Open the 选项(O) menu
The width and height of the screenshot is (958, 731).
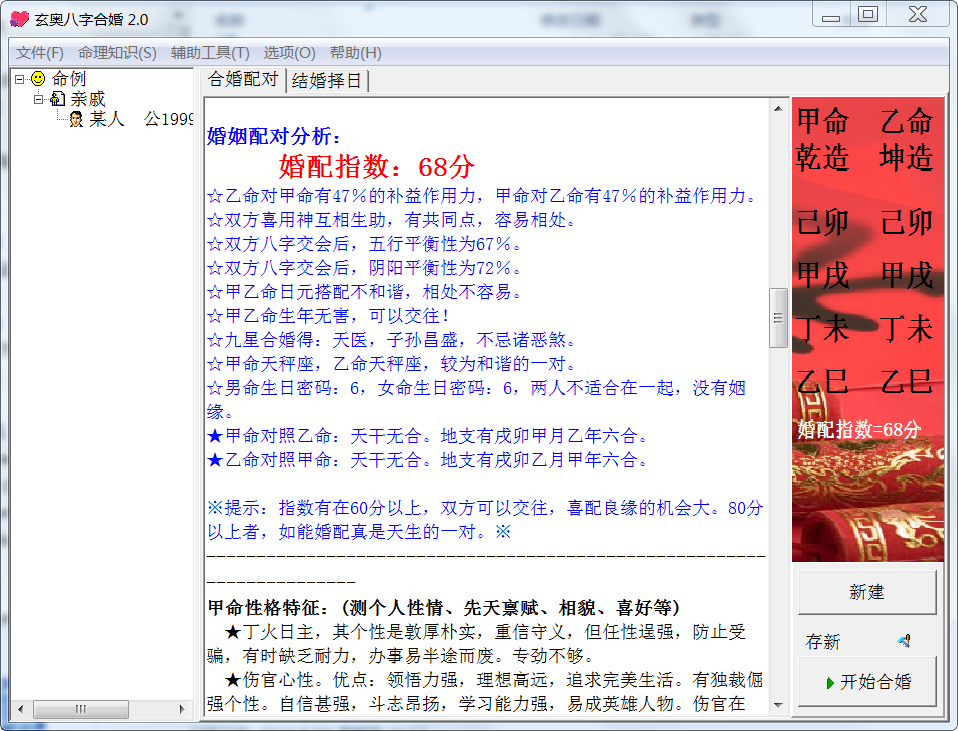pyautogui.click(x=290, y=53)
